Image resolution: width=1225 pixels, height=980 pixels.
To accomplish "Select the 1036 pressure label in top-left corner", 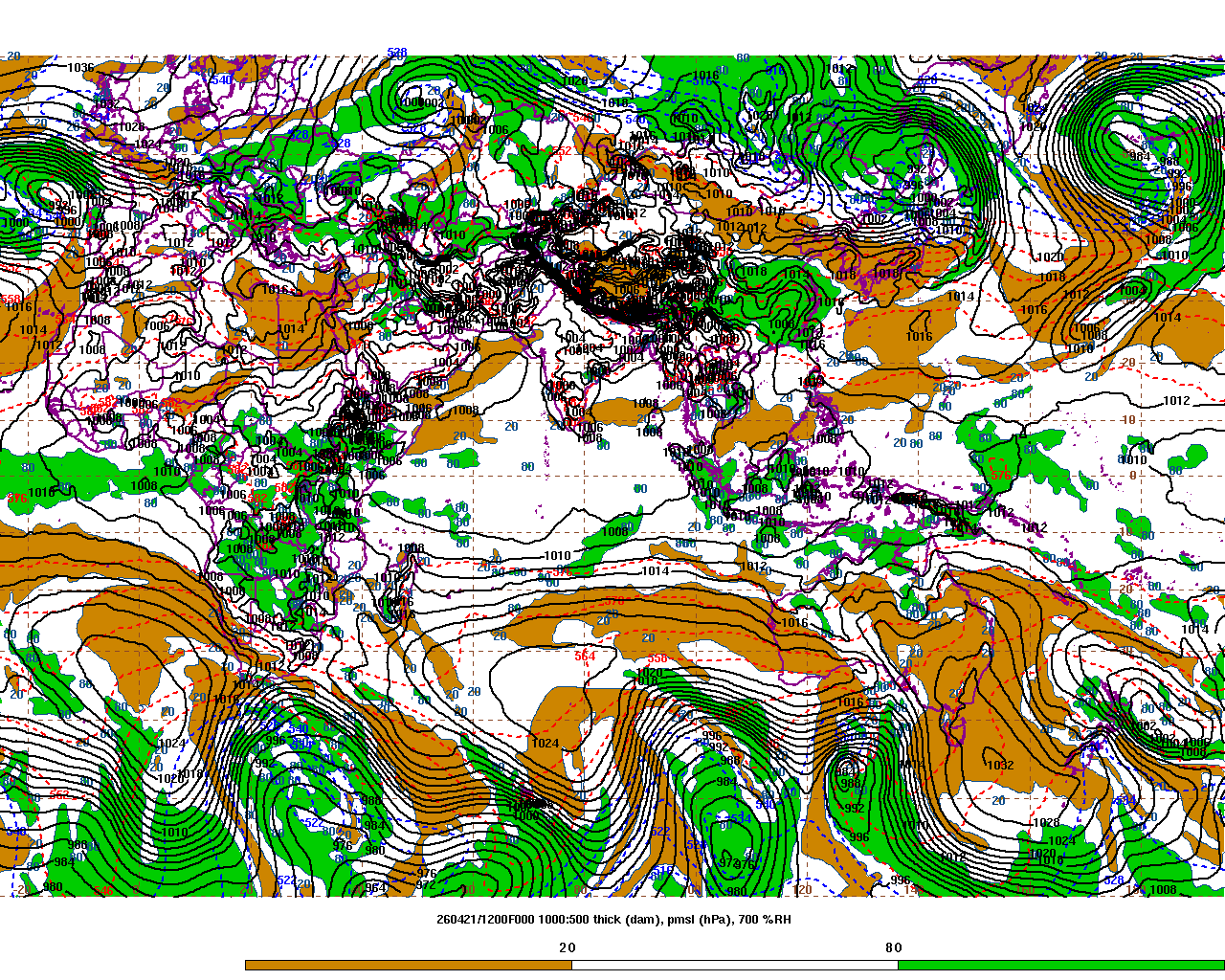I will pyautogui.click(x=80, y=68).
